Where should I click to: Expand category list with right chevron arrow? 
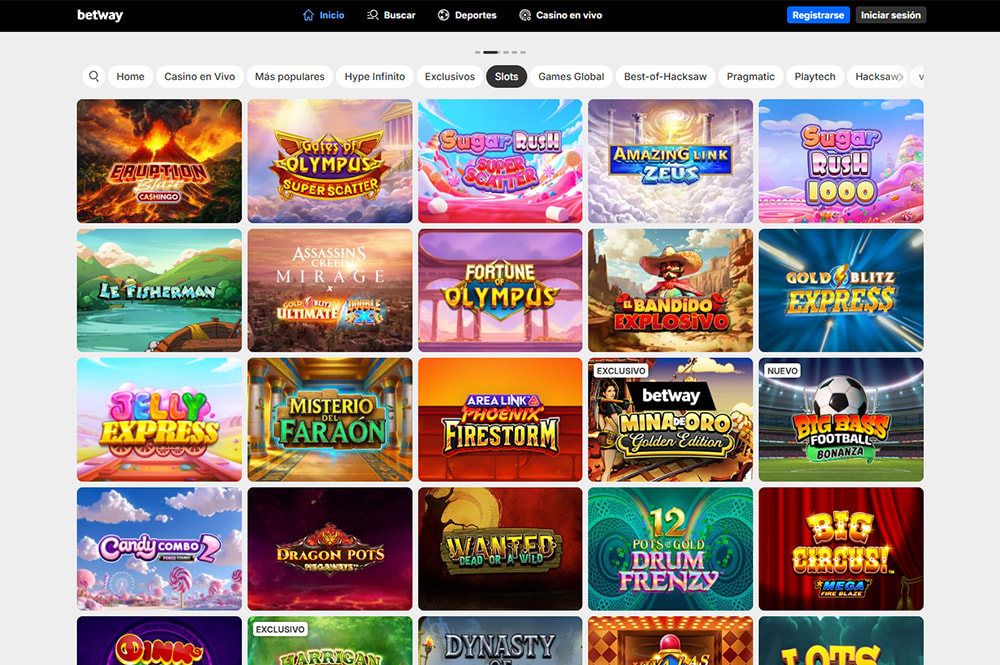click(x=901, y=77)
